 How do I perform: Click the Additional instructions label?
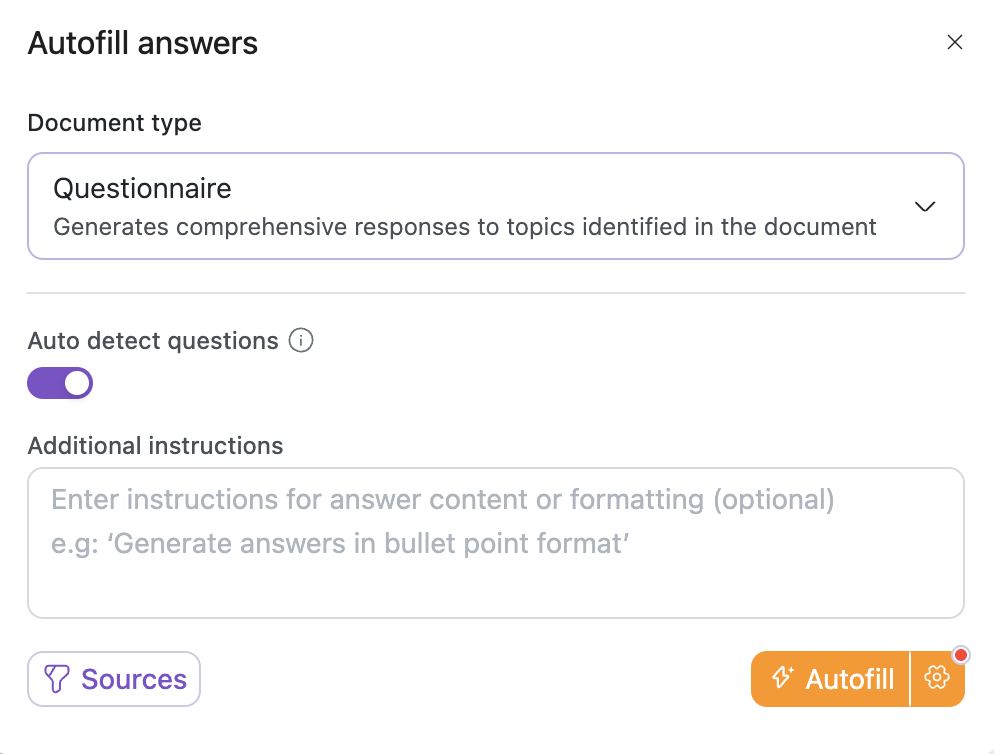[x=155, y=445]
